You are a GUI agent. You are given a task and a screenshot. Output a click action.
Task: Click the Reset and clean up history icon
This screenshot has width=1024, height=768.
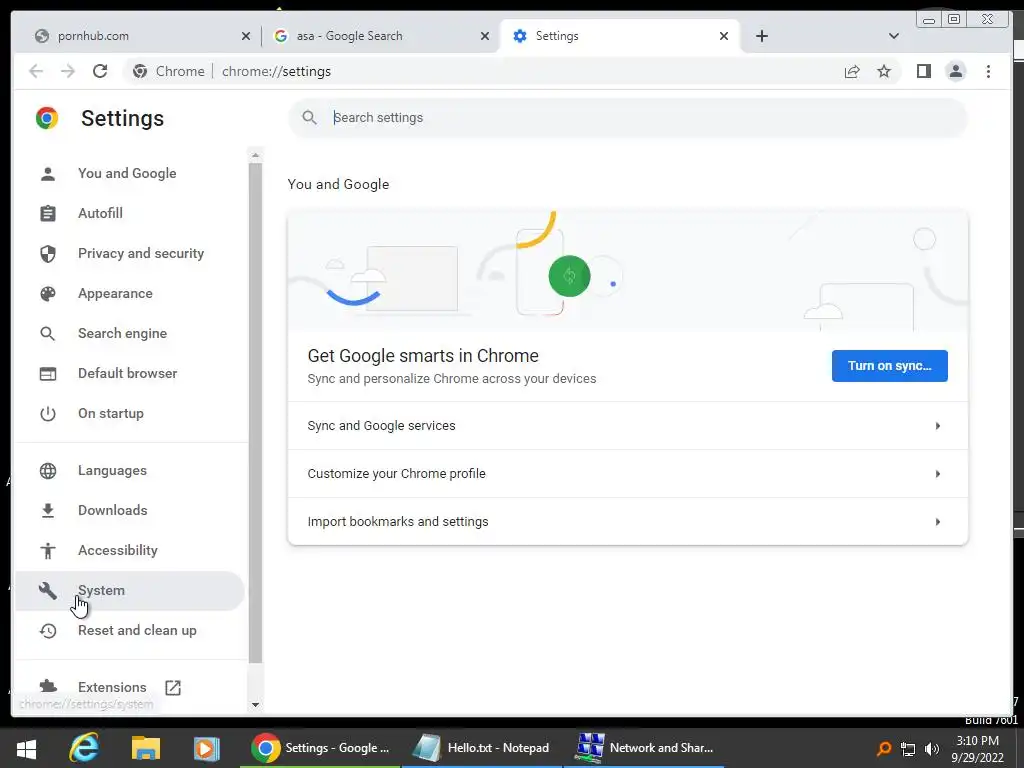tap(48, 631)
